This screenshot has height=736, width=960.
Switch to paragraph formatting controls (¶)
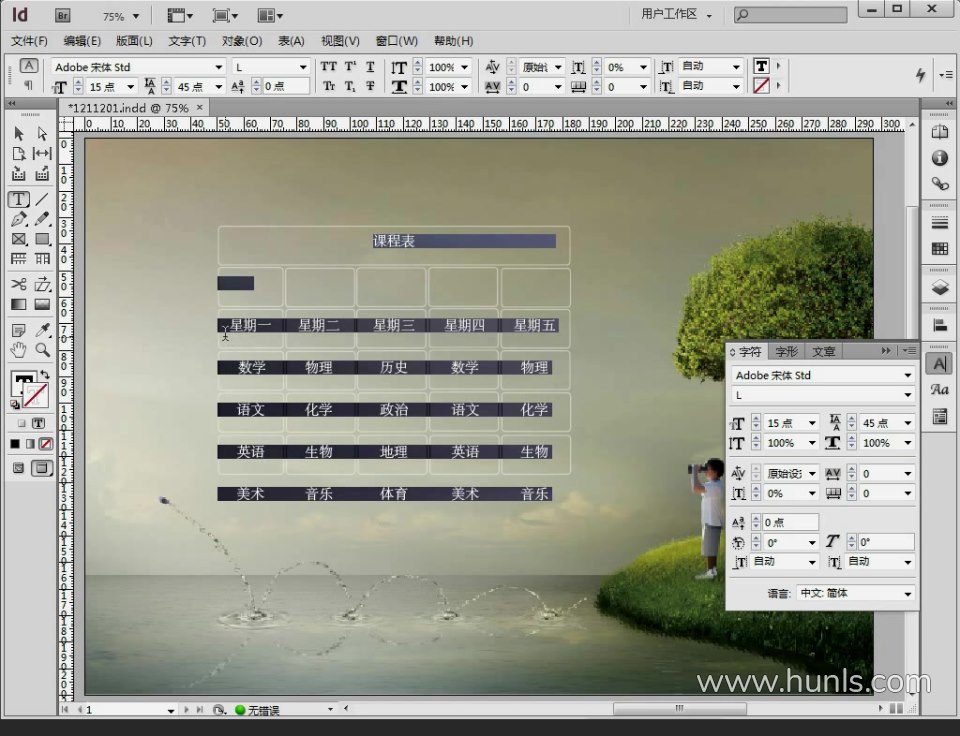point(29,86)
